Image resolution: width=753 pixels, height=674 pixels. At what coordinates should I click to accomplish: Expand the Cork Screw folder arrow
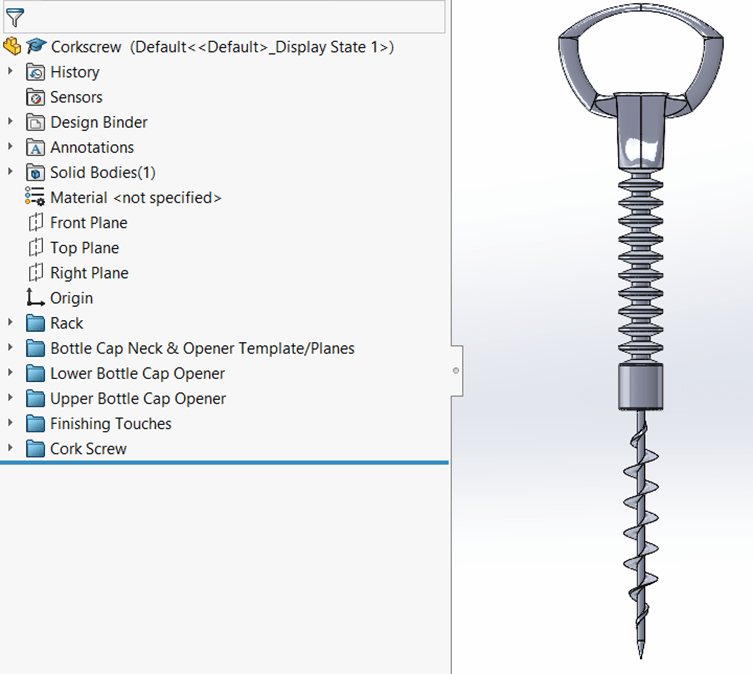click(x=11, y=449)
